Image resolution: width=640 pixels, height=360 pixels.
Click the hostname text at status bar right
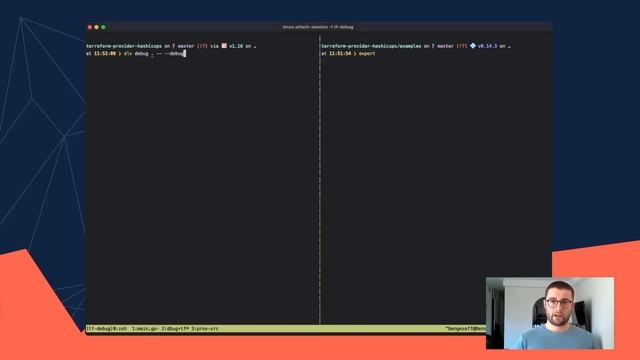click(x=465, y=329)
